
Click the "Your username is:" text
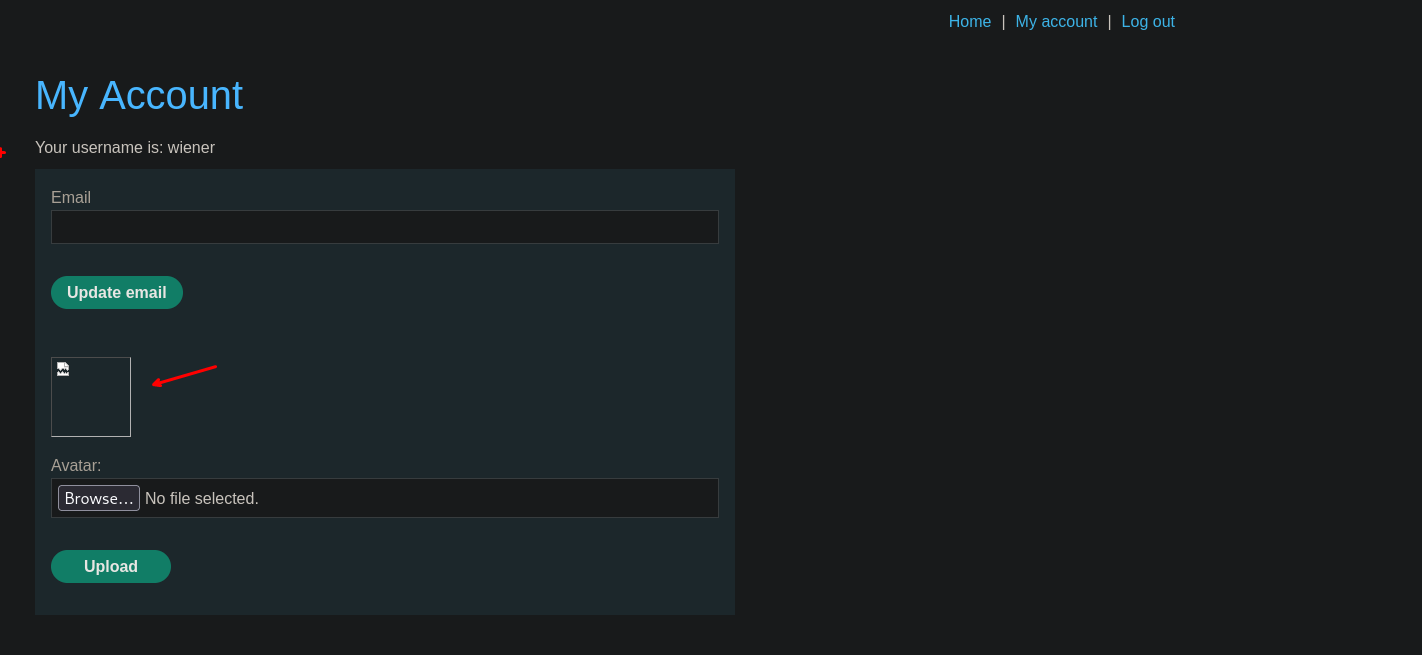point(99,148)
